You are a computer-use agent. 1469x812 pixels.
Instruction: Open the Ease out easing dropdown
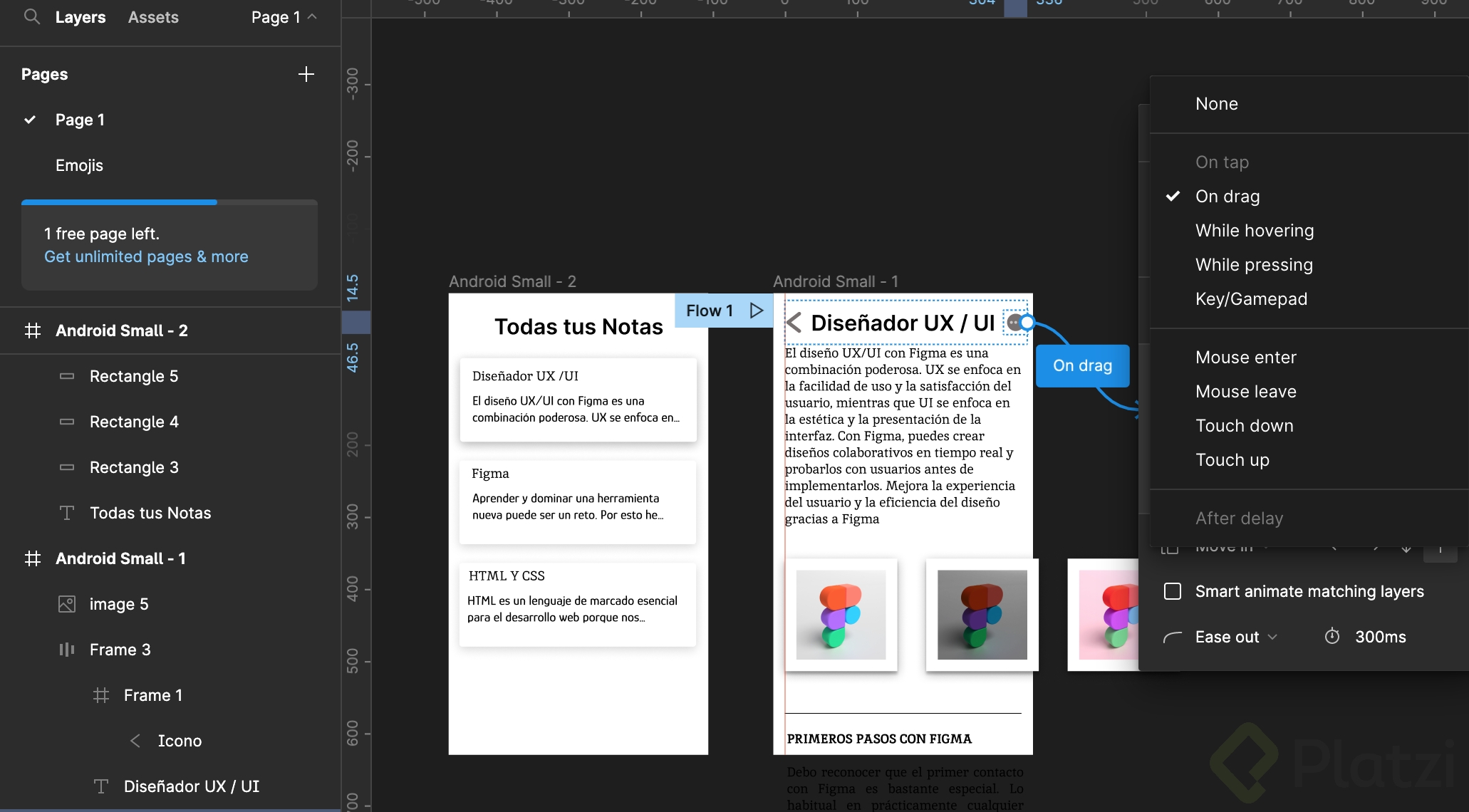[x=1235, y=637]
